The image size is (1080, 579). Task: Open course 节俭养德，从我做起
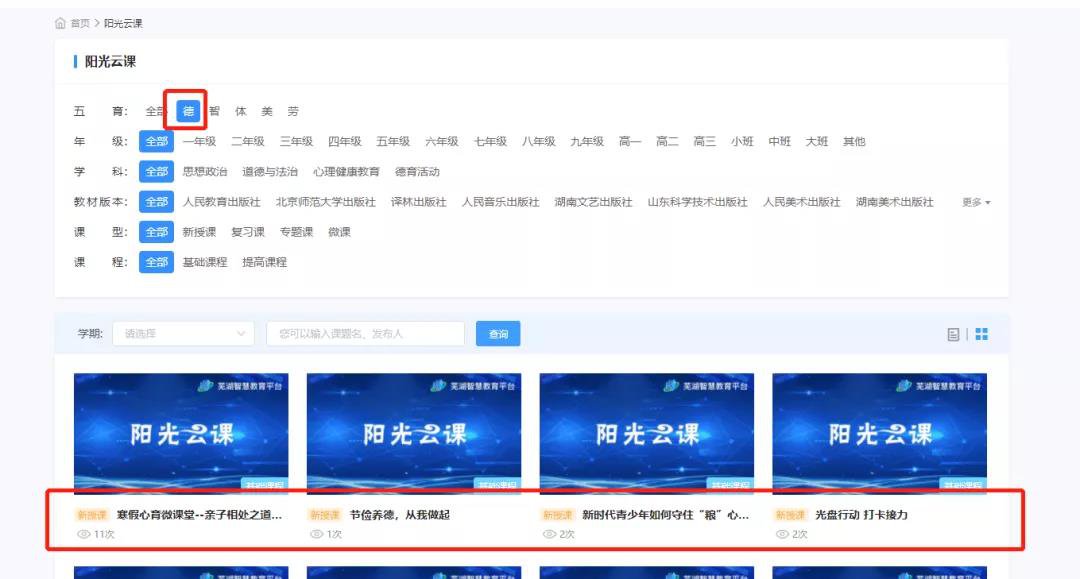[399, 515]
